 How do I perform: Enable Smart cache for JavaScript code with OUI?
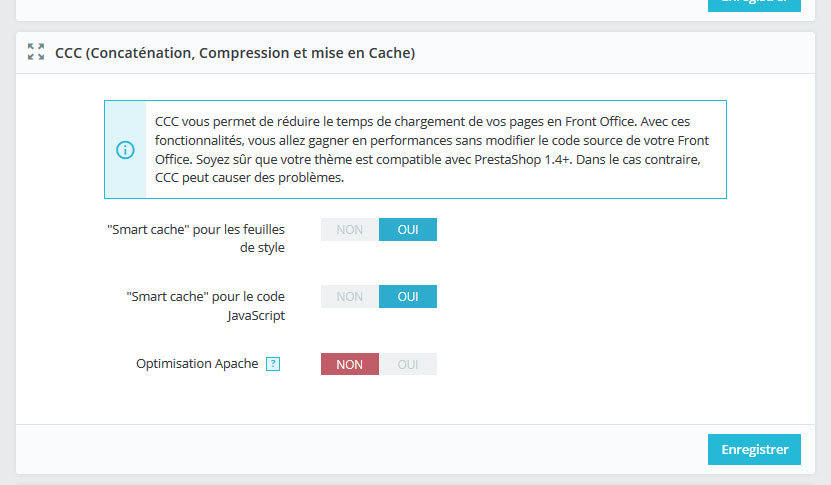(408, 297)
